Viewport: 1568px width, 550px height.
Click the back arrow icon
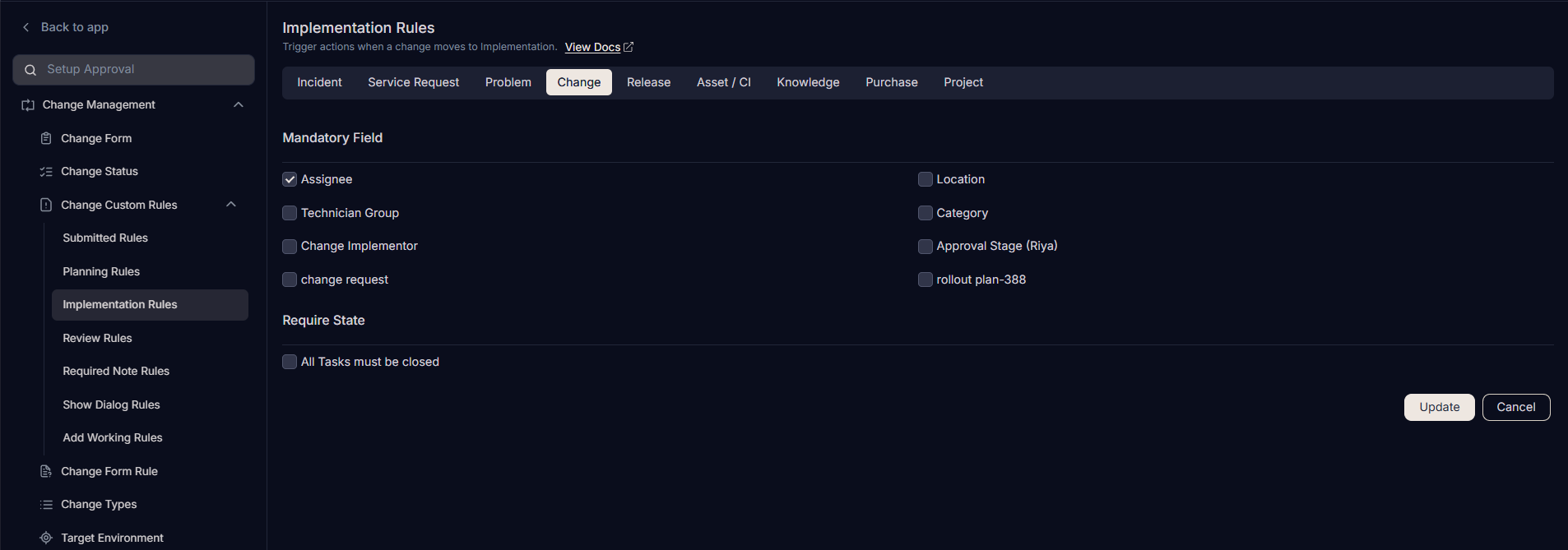tap(26, 27)
